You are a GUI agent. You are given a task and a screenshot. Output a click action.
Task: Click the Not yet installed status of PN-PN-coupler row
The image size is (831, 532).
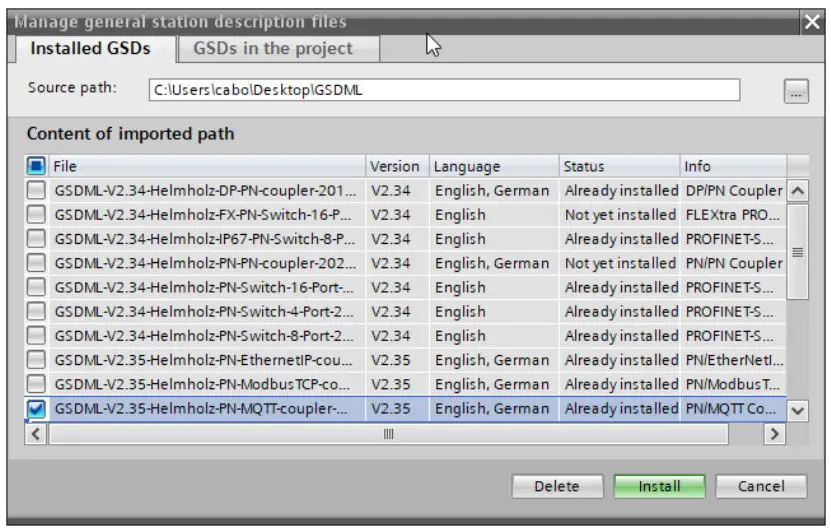[620, 263]
